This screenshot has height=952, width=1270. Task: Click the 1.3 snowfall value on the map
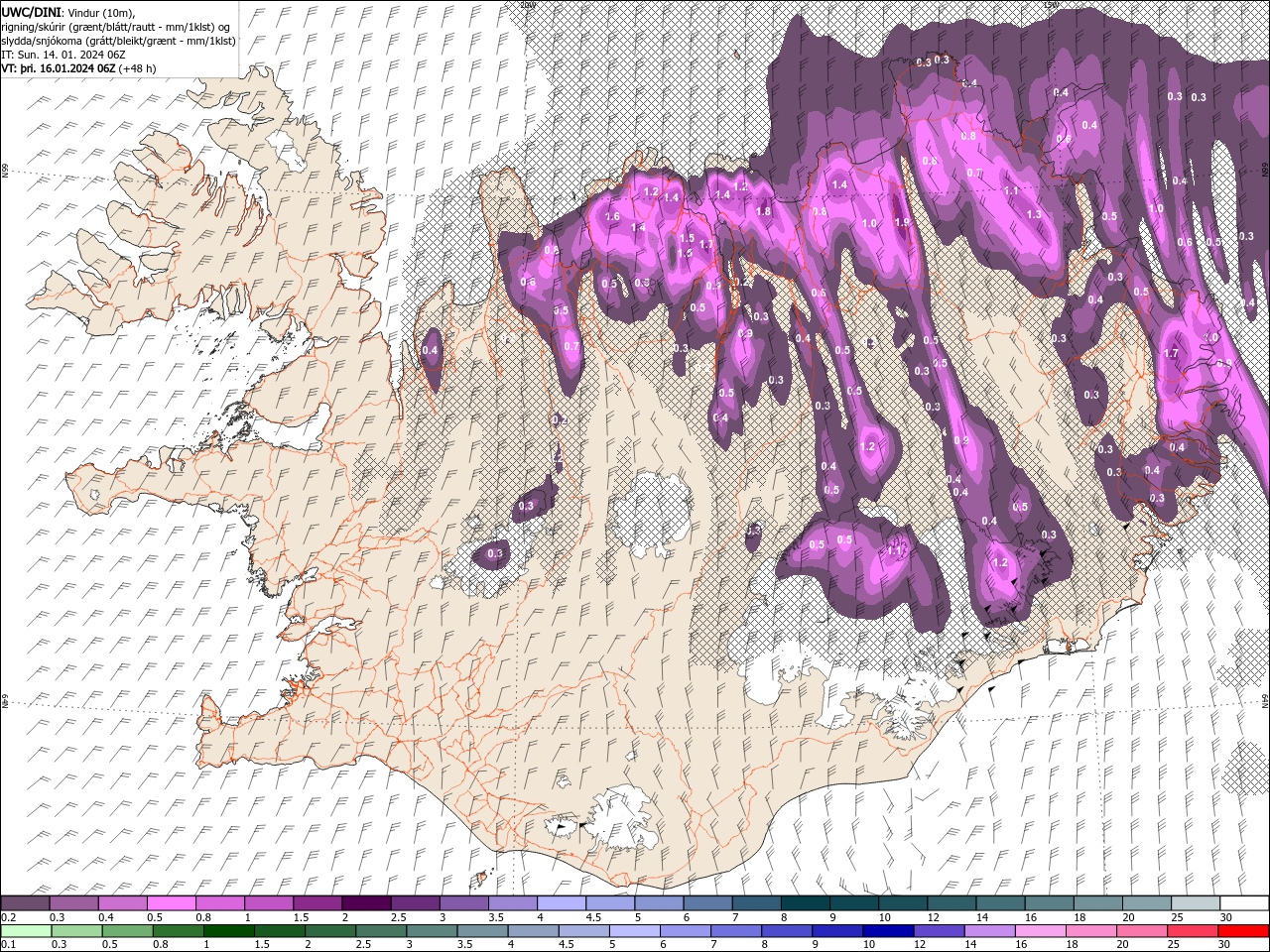[x=1034, y=214]
